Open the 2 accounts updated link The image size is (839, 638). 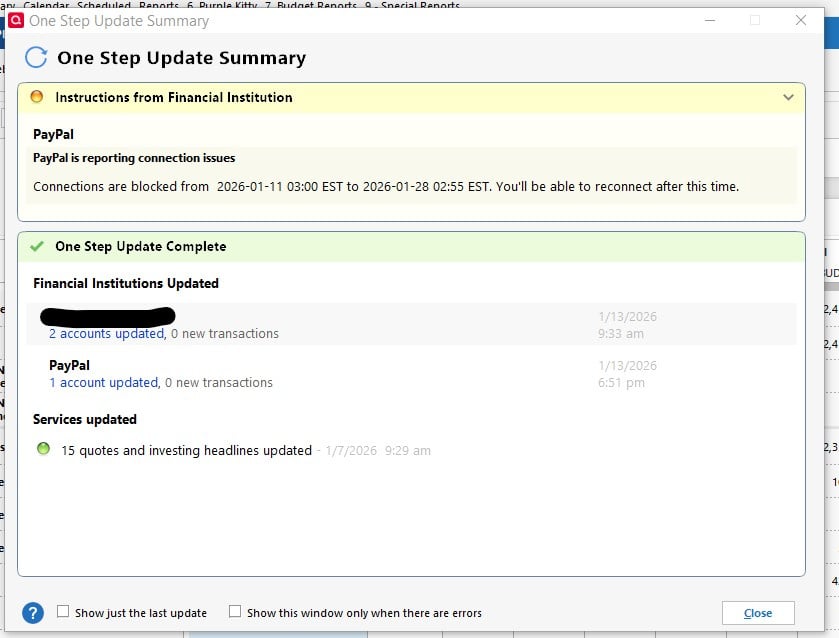(106, 333)
